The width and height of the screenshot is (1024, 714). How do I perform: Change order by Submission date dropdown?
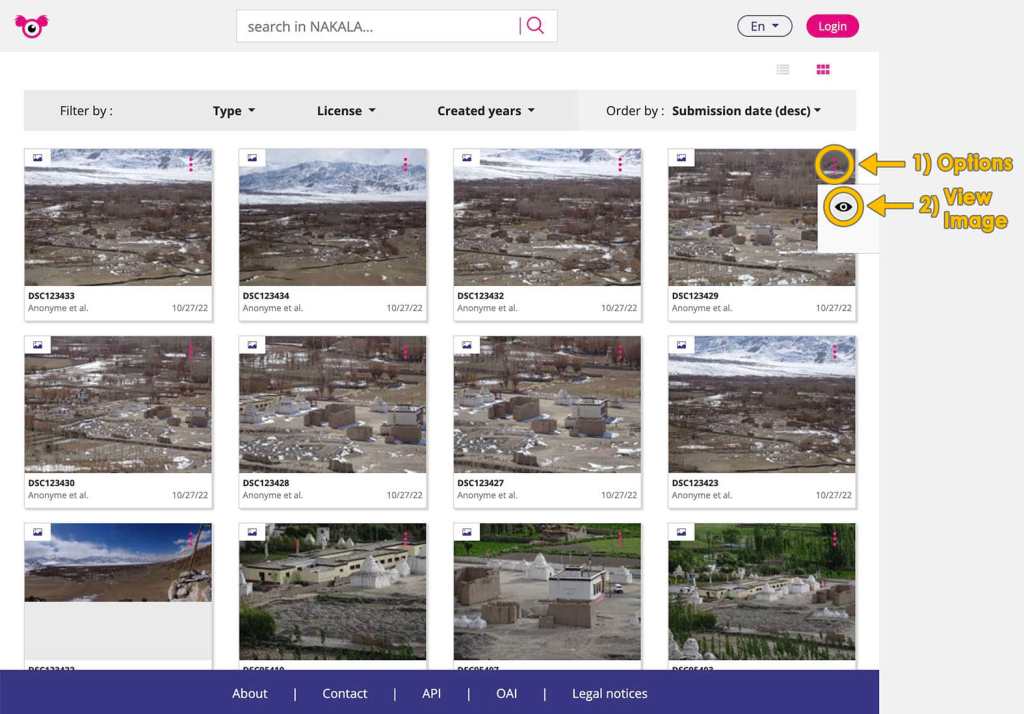746,111
